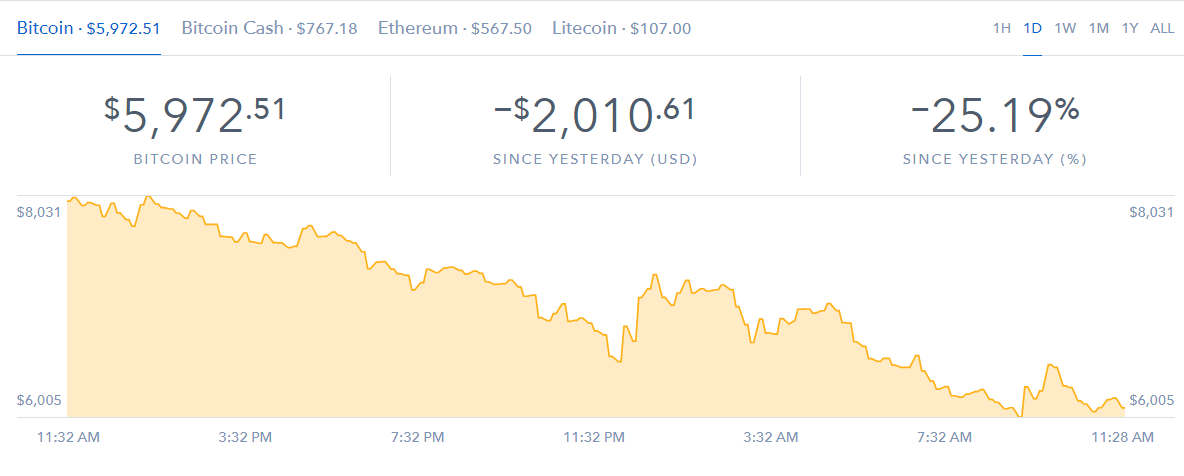1184x476 pixels.
Task: Click the $5,972.51 Bitcoin price figure
Action: 195,116
